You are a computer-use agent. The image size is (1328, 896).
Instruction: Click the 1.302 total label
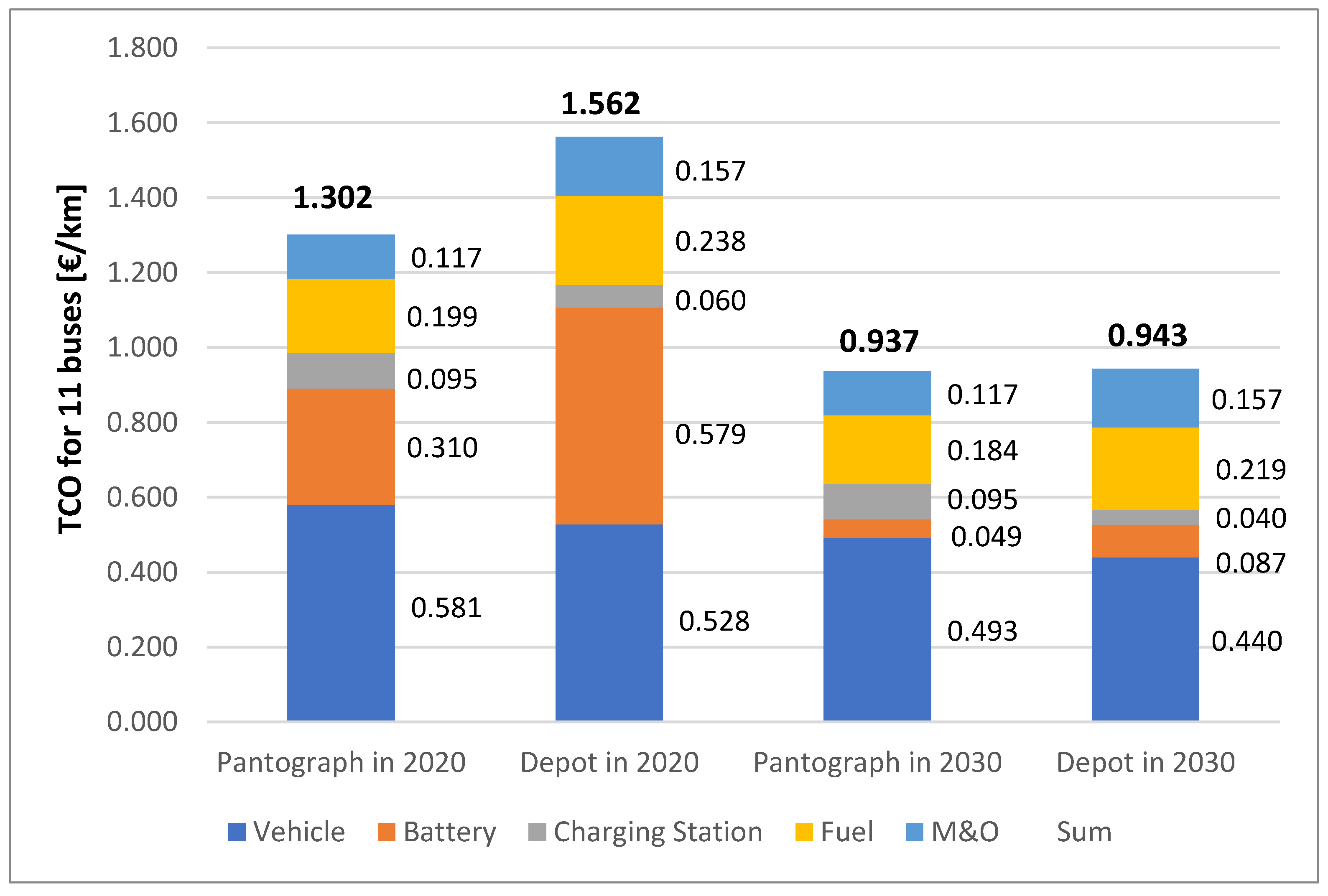point(333,198)
